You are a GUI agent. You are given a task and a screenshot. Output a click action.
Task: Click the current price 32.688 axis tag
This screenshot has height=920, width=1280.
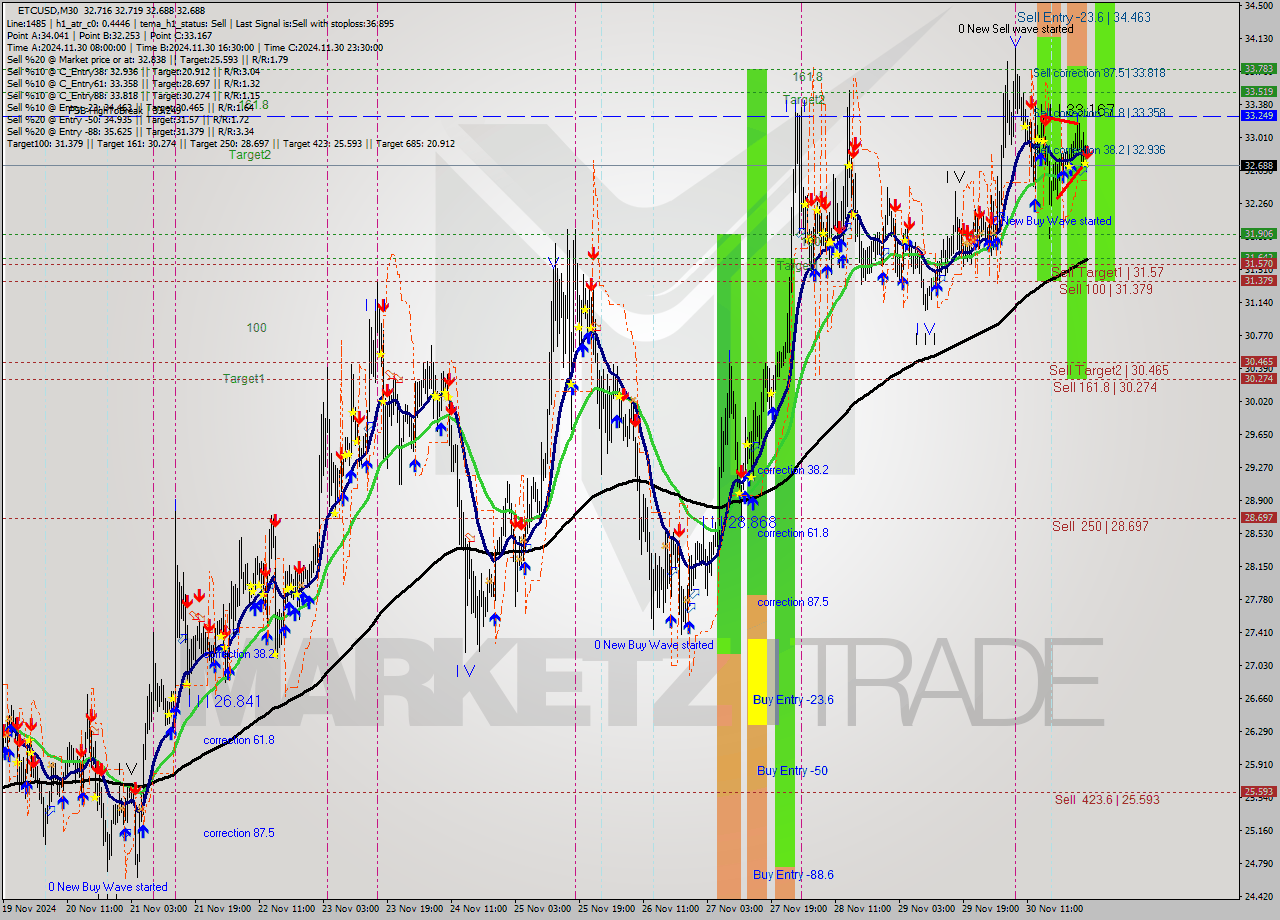click(1258, 166)
